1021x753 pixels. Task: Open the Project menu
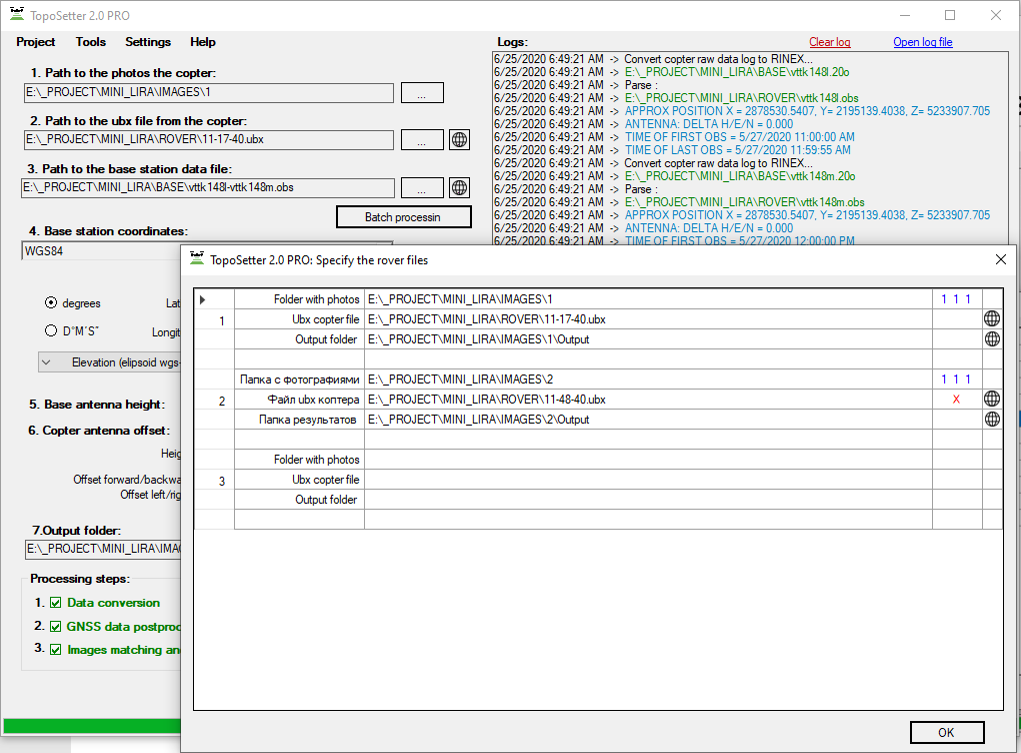click(36, 42)
